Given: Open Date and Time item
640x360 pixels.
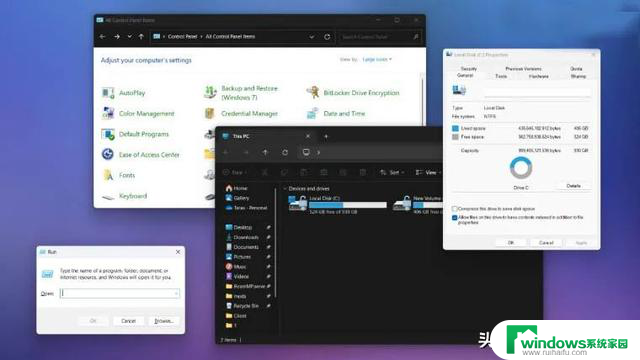Looking at the screenshot, I should (x=336, y=113).
